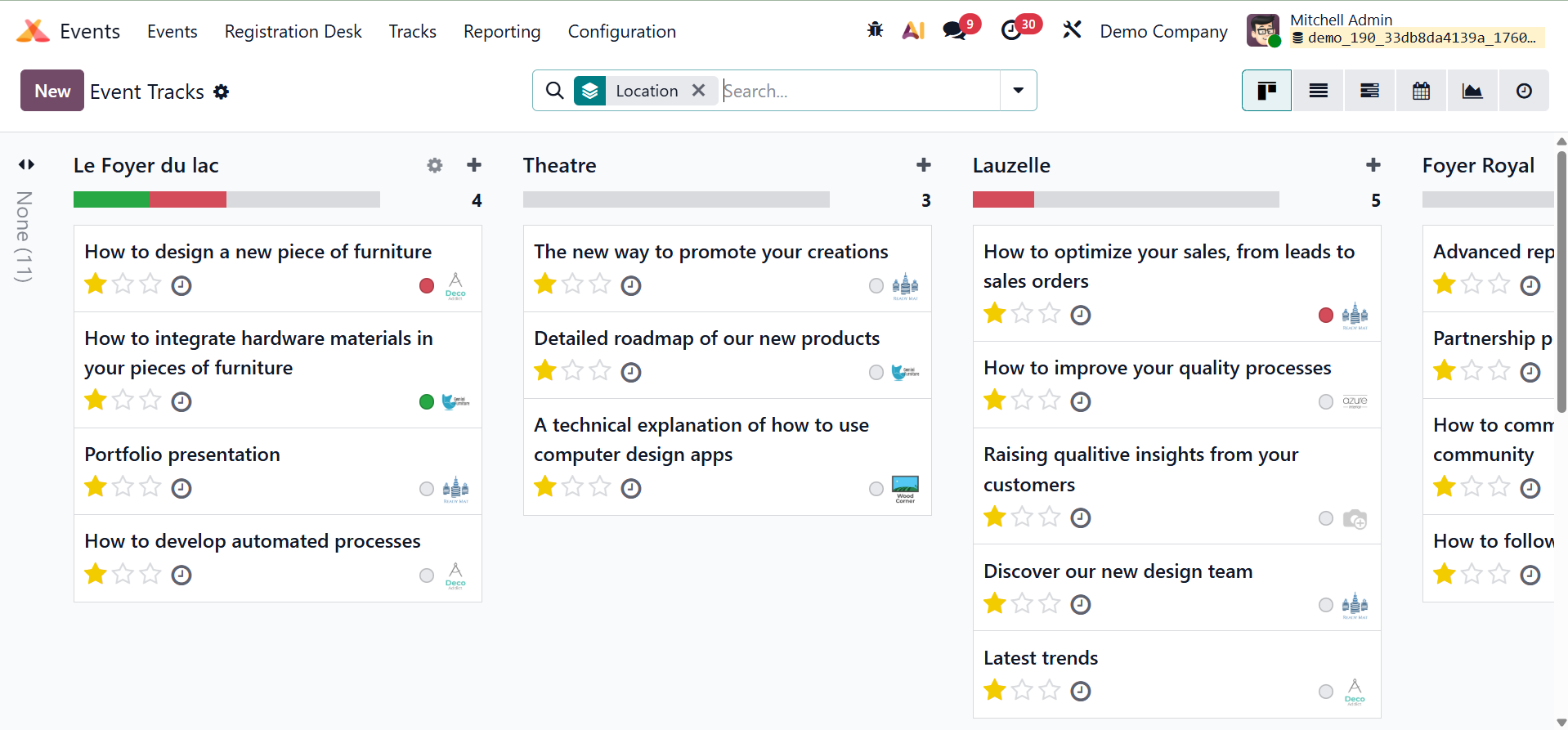Open the activity view
The image size is (1568, 730).
click(x=1524, y=91)
